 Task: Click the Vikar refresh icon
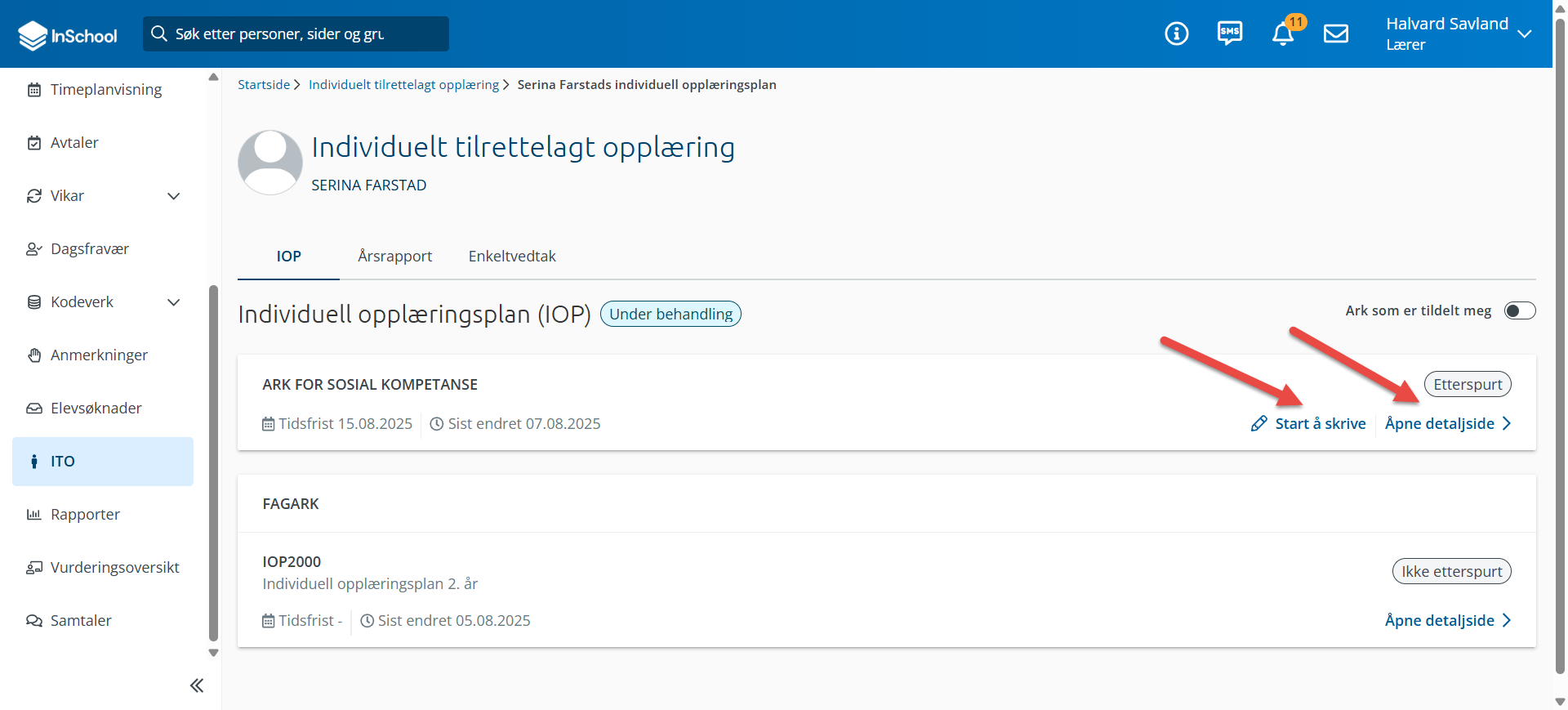[x=34, y=196]
